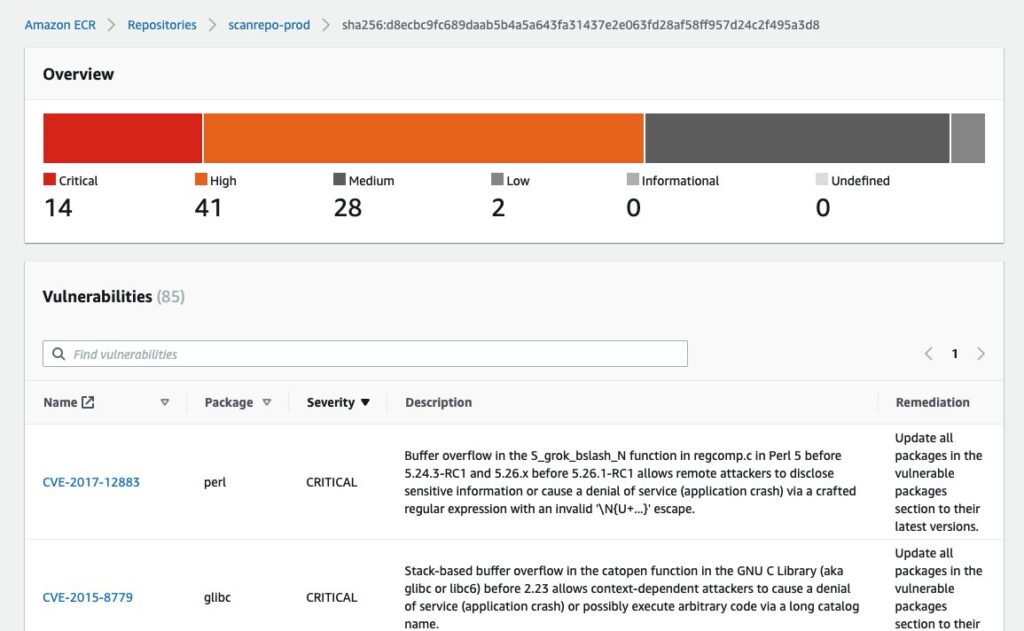Open the Repositories breadcrumb item
The height and width of the screenshot is (631, 1024).
161,25
